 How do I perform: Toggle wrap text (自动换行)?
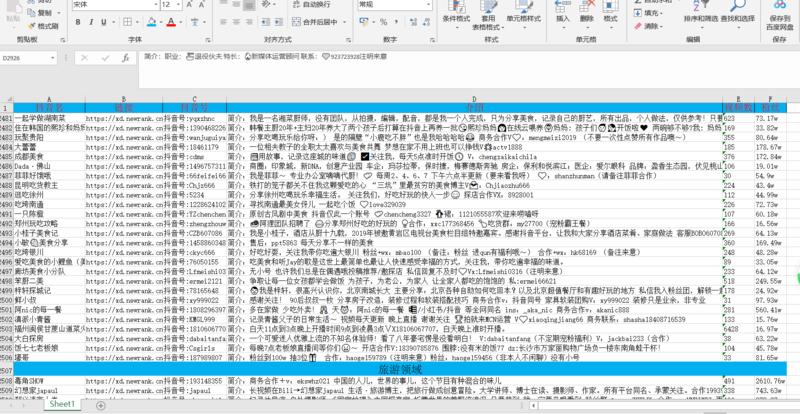[316, 4]
